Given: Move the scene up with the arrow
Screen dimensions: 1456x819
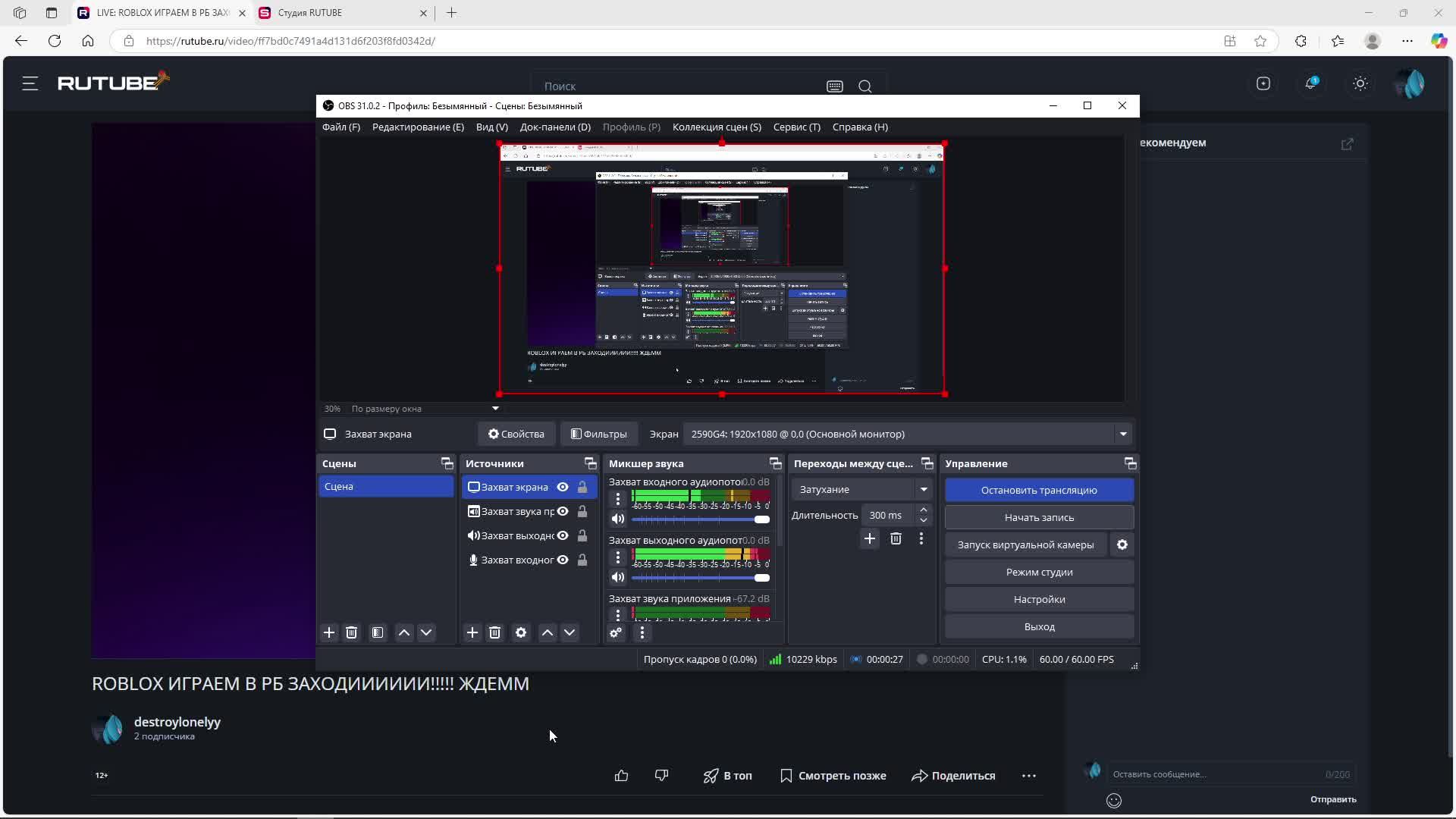Looking at the screenshot, I should click(x=404, y=632).
